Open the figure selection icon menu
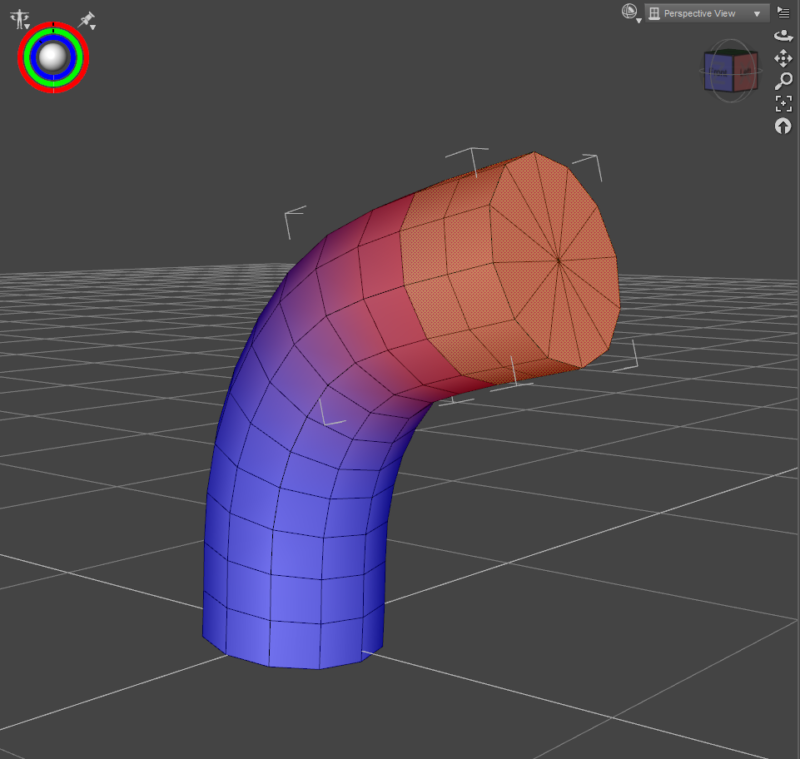This screenshot has width=800, height=759. click(20, 19)
